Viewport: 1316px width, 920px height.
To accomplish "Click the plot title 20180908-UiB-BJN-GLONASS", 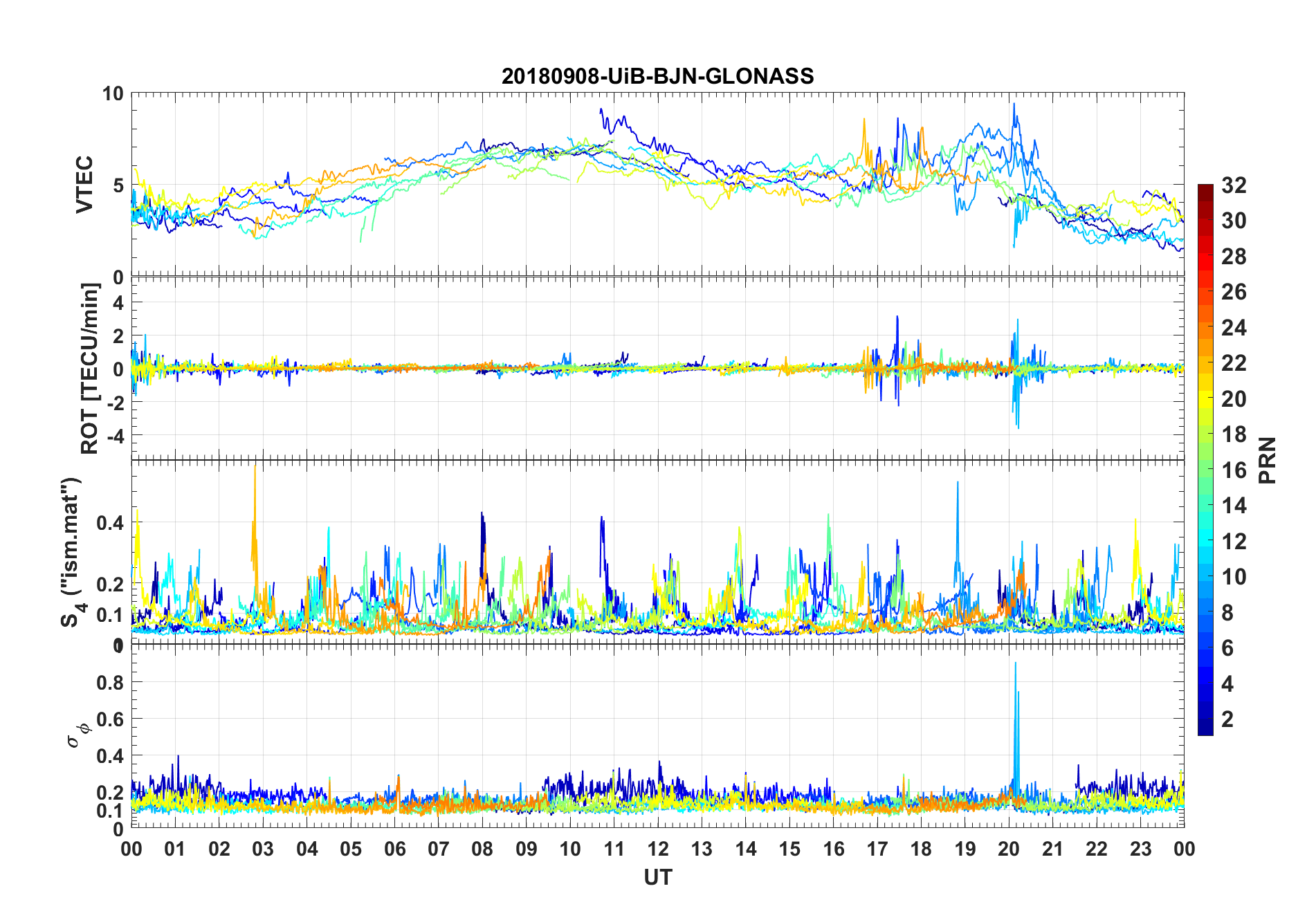I will [657, 76].
